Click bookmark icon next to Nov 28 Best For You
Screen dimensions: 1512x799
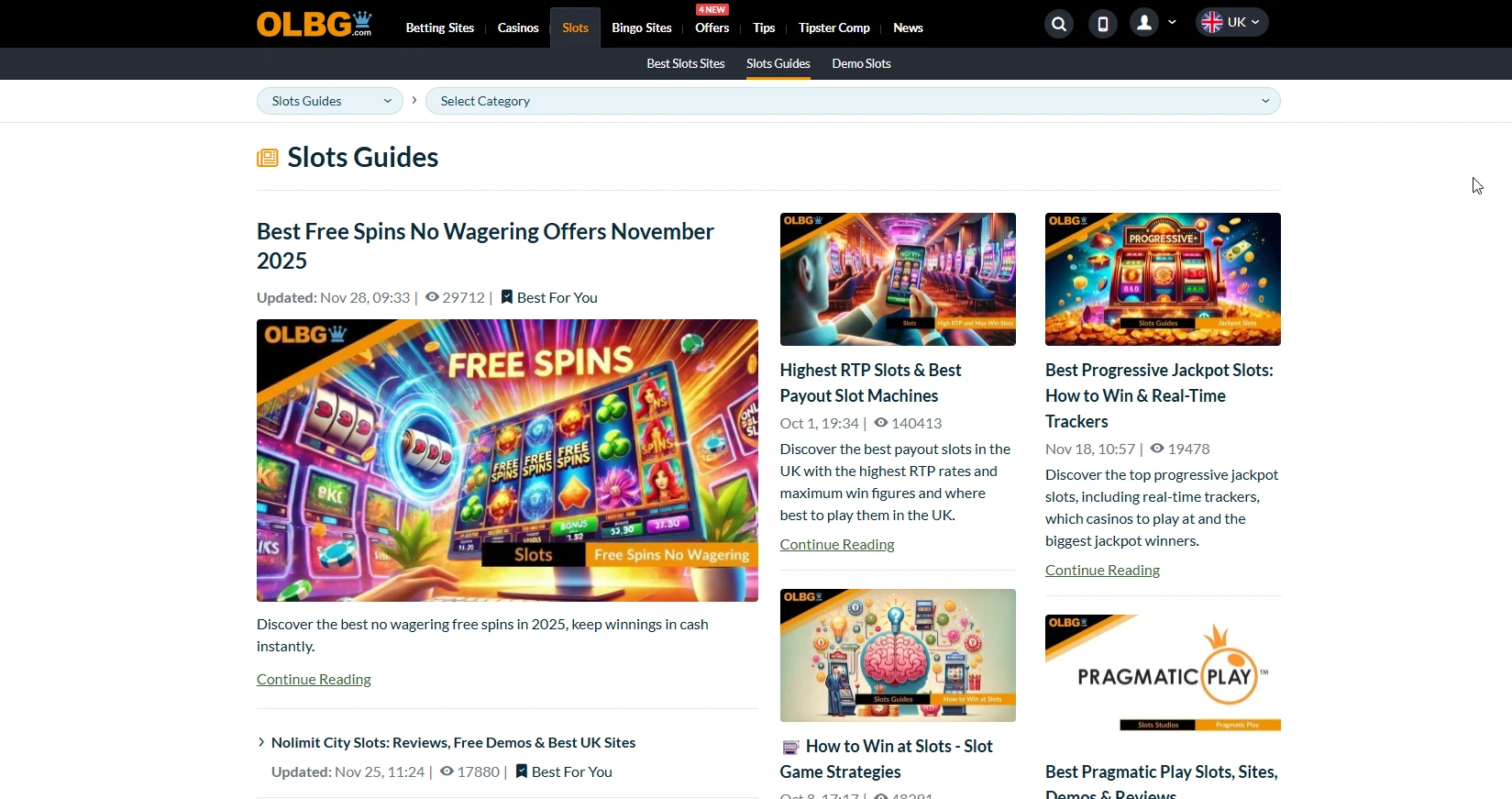point(506,297)
